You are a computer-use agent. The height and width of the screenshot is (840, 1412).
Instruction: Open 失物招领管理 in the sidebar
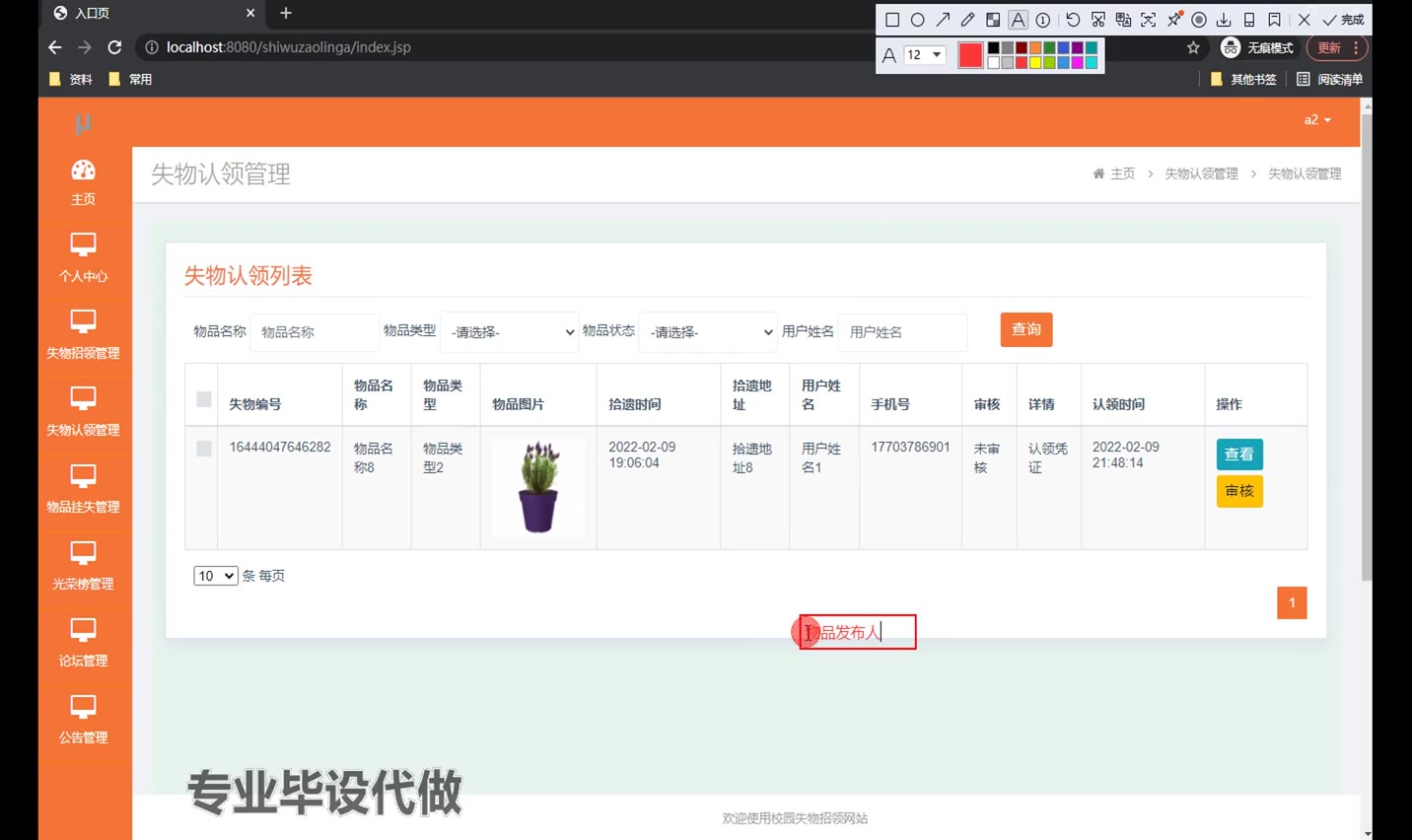click(84, 335)
